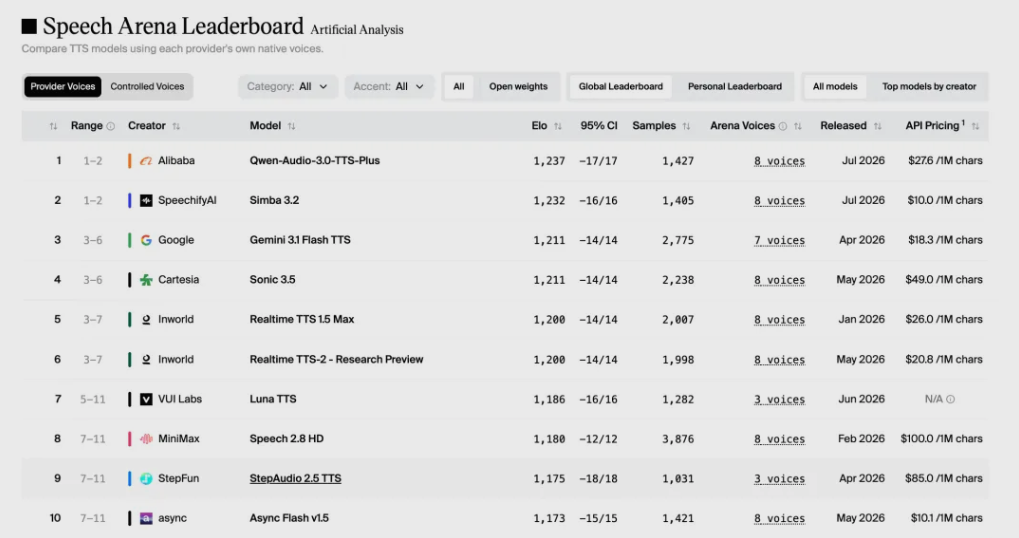Image resolution: width=1019 pixels, height=538 pixels.
Task: Open the Category dropdown
Action: [x=287, y=86]
